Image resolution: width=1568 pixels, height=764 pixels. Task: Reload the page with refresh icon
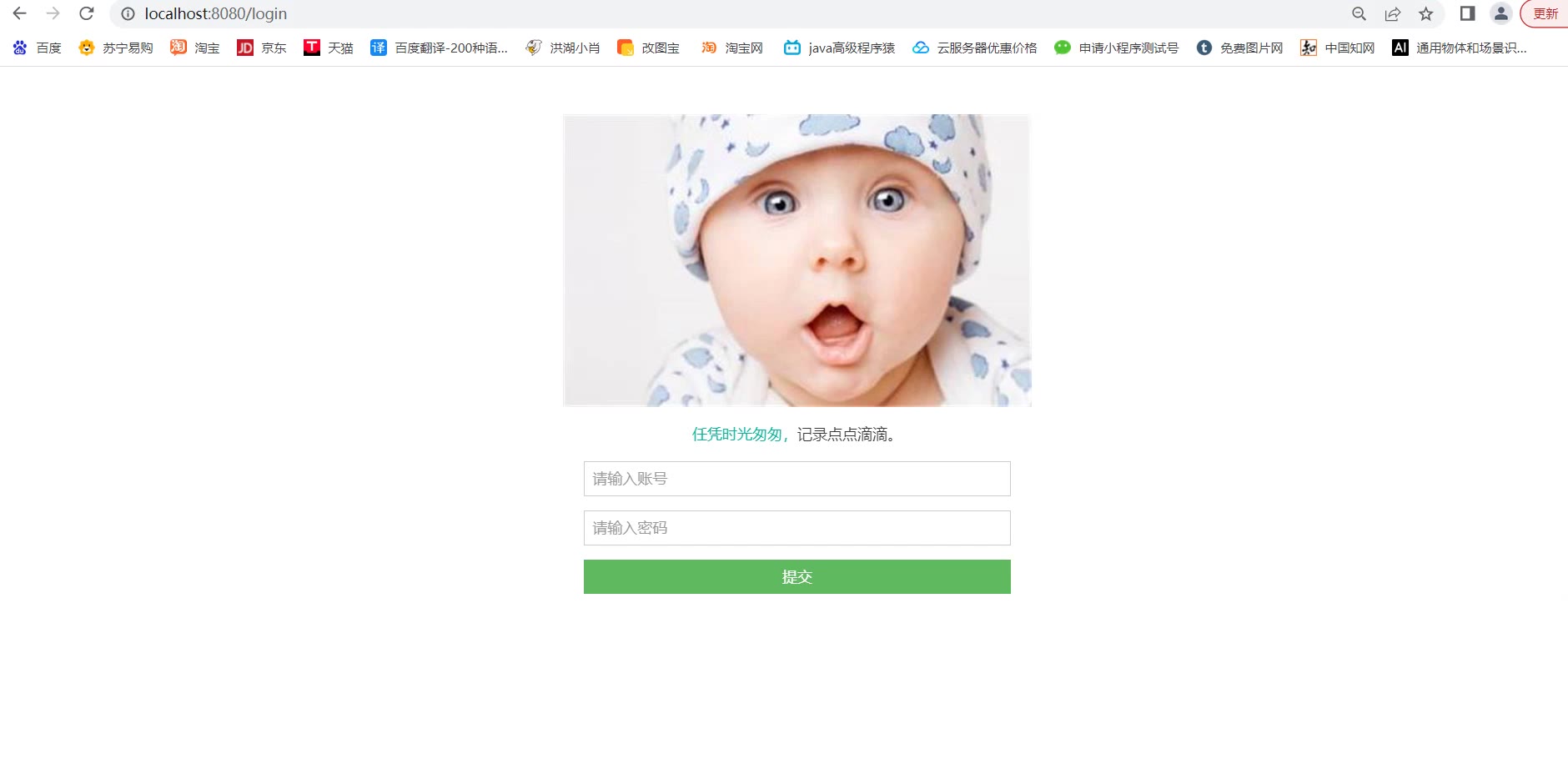click(87, 13)
